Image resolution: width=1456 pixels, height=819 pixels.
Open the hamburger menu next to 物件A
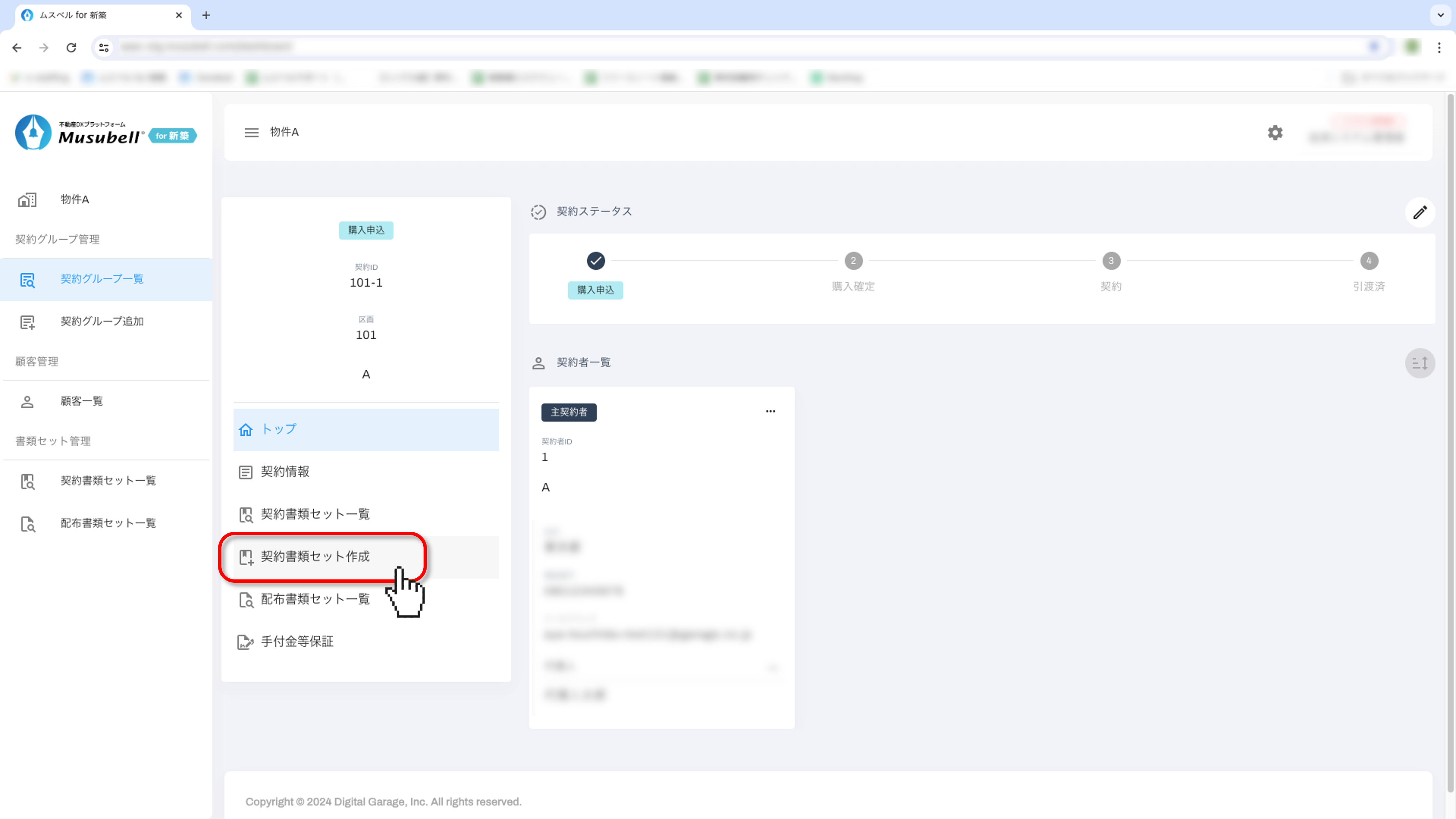click(251, 132)
